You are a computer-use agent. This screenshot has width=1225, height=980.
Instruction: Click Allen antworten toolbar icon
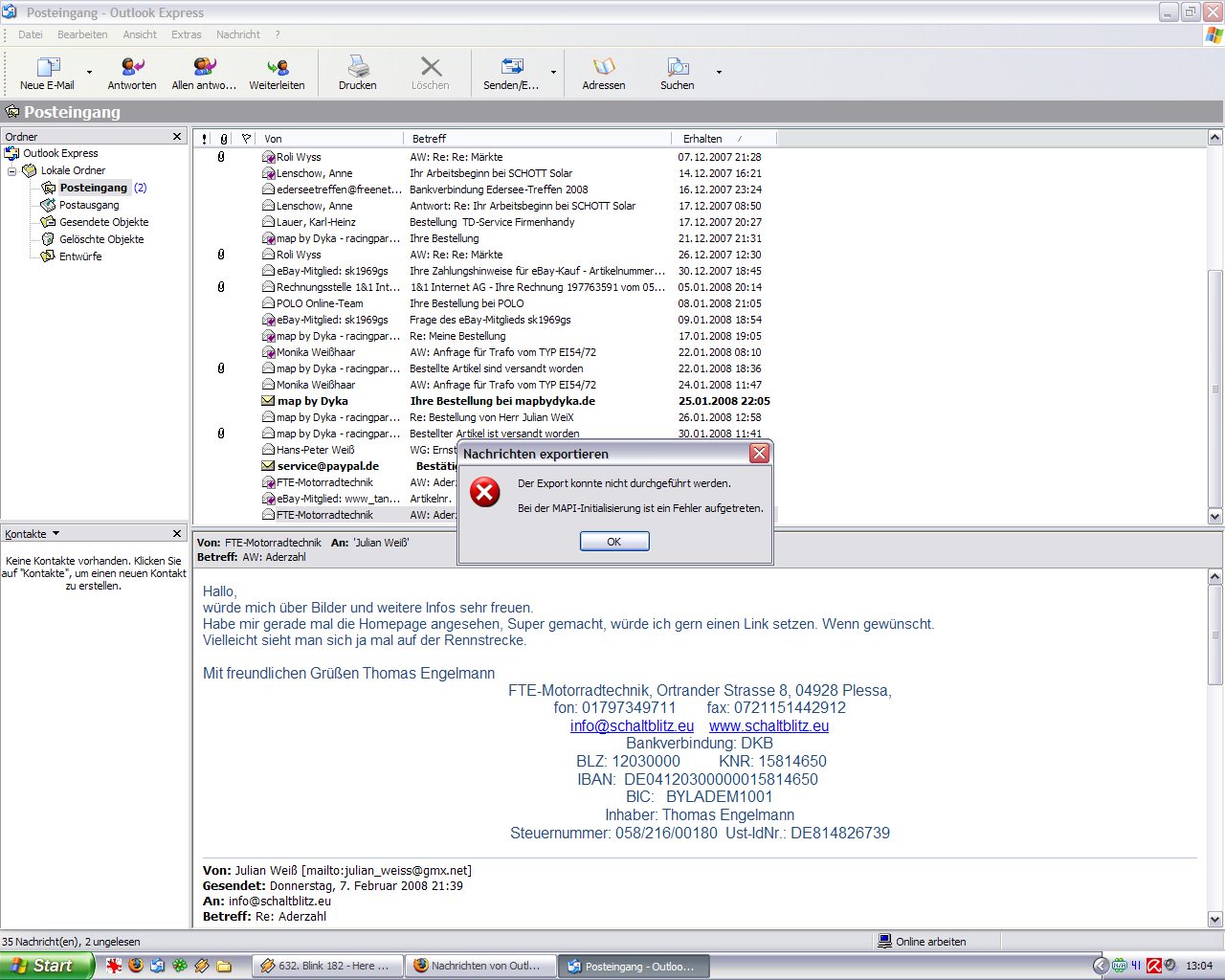pyautogui.click(x=204, y=67)
